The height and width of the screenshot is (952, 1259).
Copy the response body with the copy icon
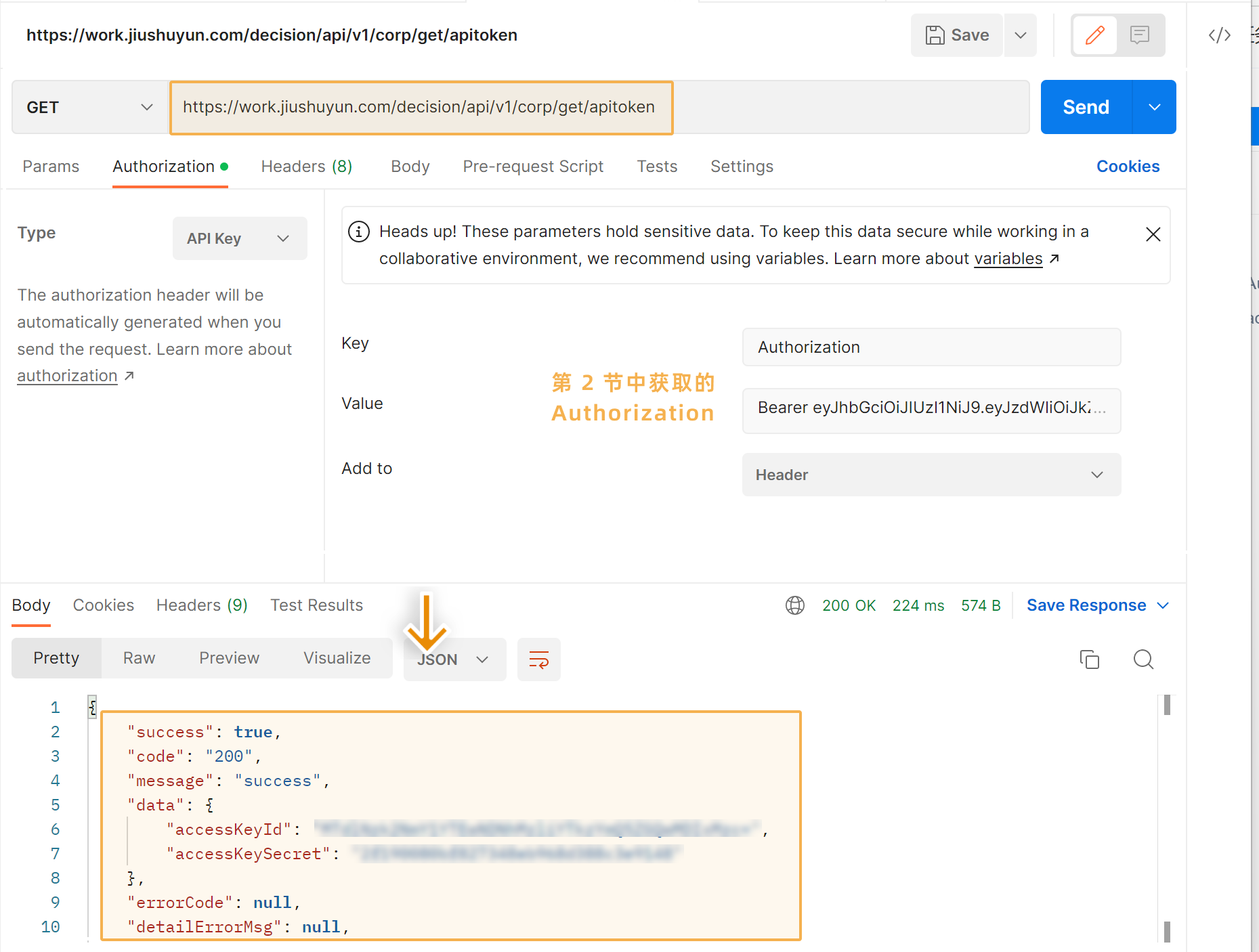coord(1089,659)
